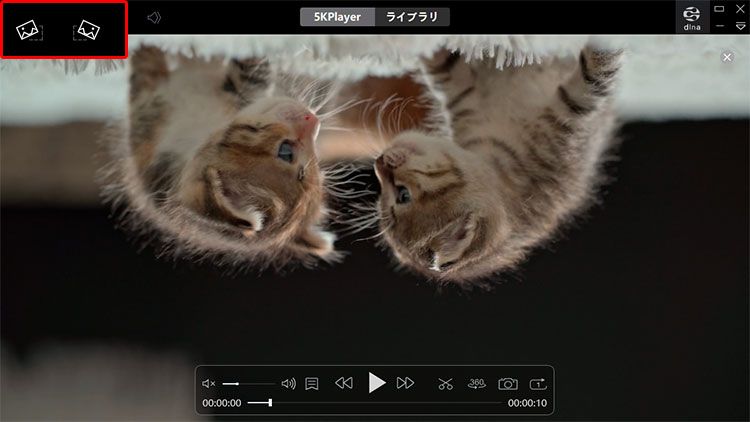
Task: Open the scissors video cut tool
Action: tap(445, 384)
